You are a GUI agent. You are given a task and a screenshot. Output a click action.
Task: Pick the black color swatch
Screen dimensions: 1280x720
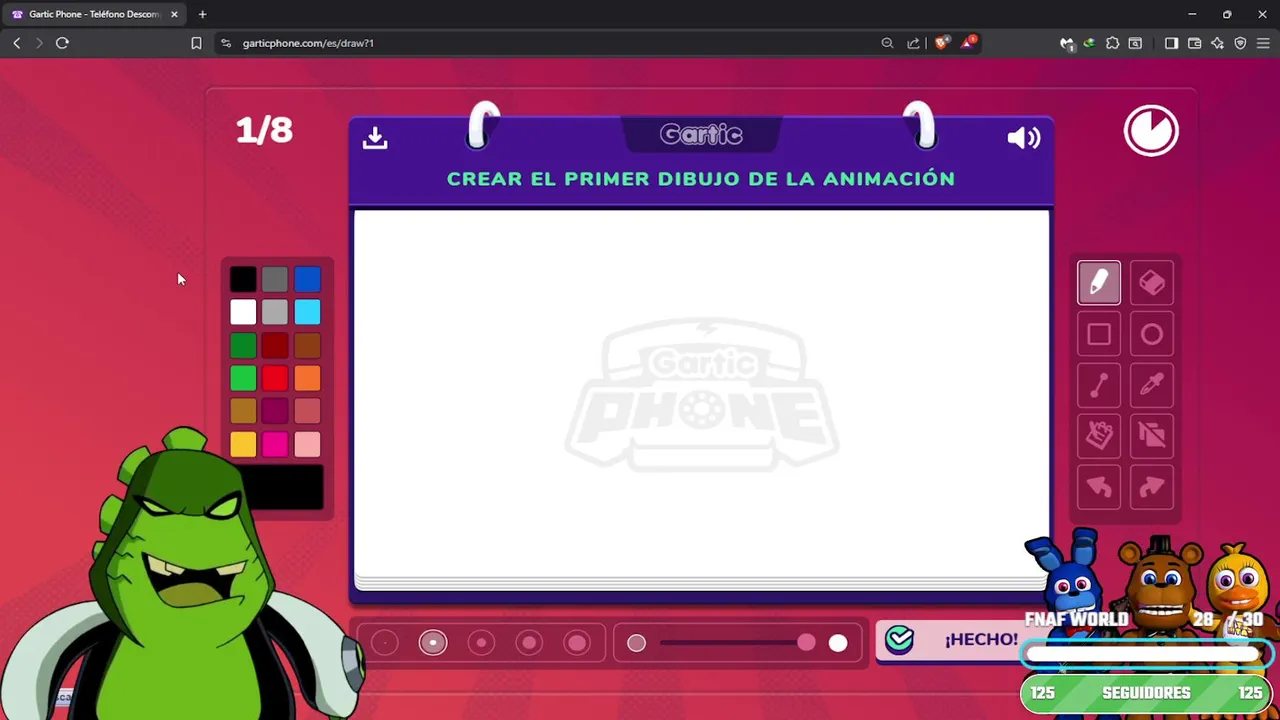tap(243, 280)
